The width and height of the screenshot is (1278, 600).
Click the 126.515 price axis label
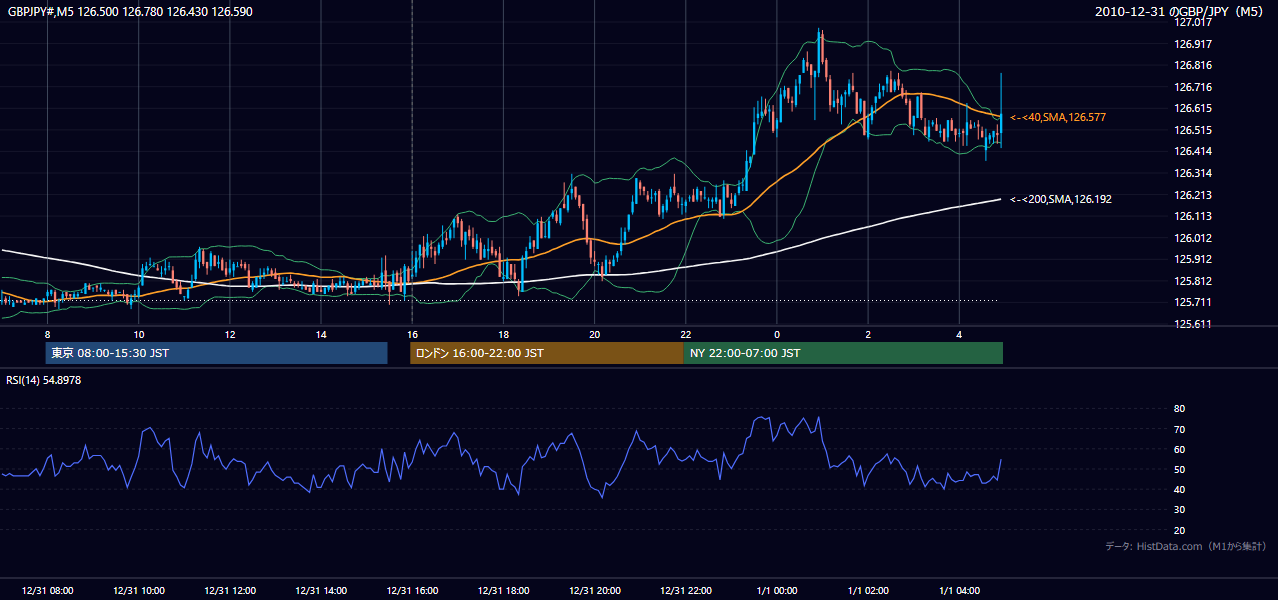click(x=1193, y=130)
